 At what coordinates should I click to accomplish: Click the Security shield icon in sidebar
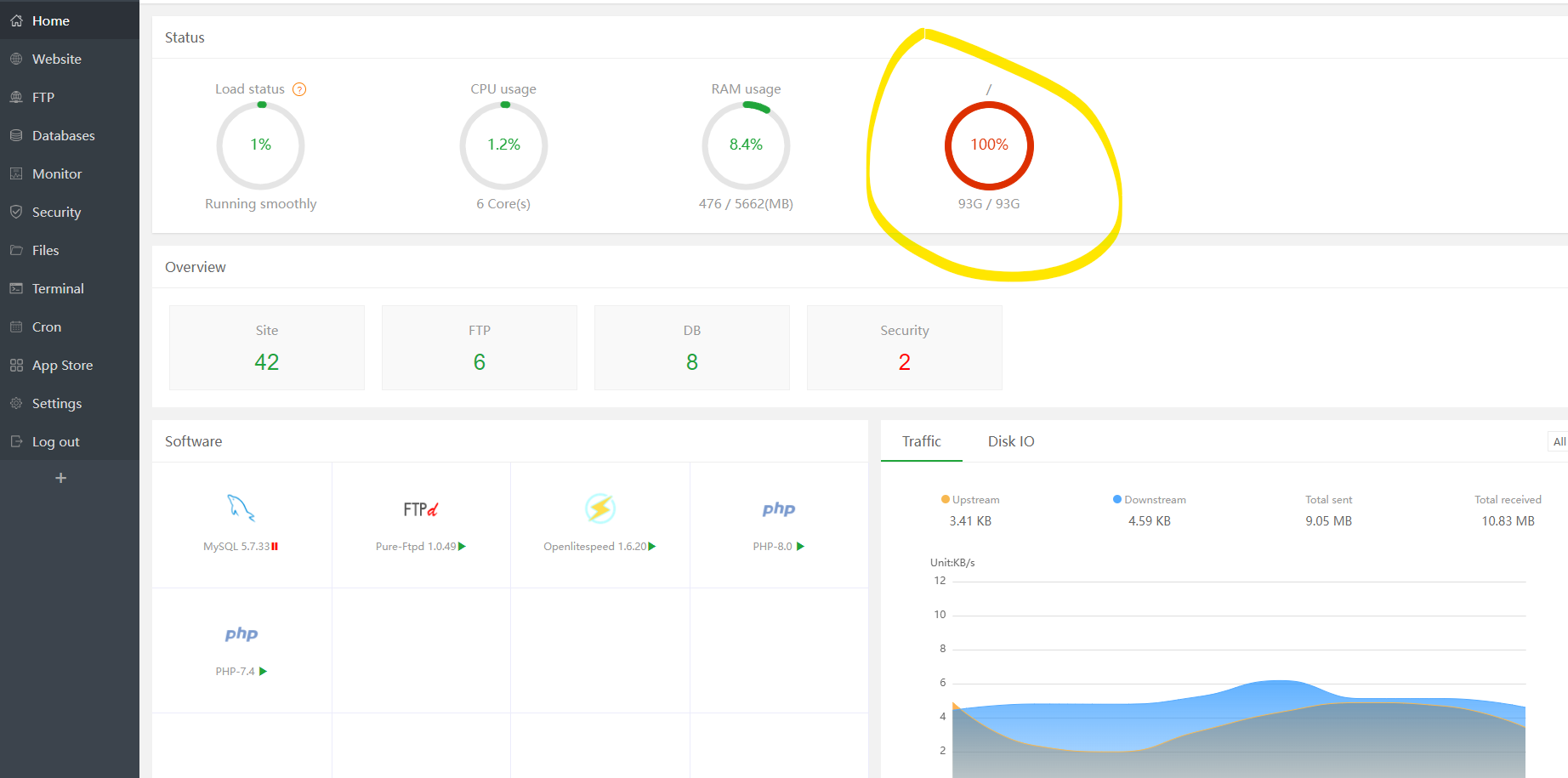[x=16, y=212]
